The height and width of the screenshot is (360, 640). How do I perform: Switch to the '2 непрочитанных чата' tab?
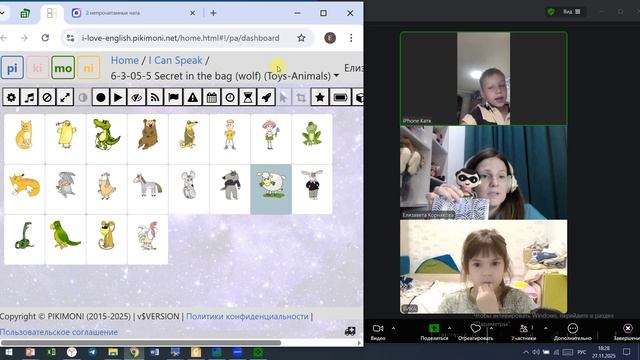(133, 13)
